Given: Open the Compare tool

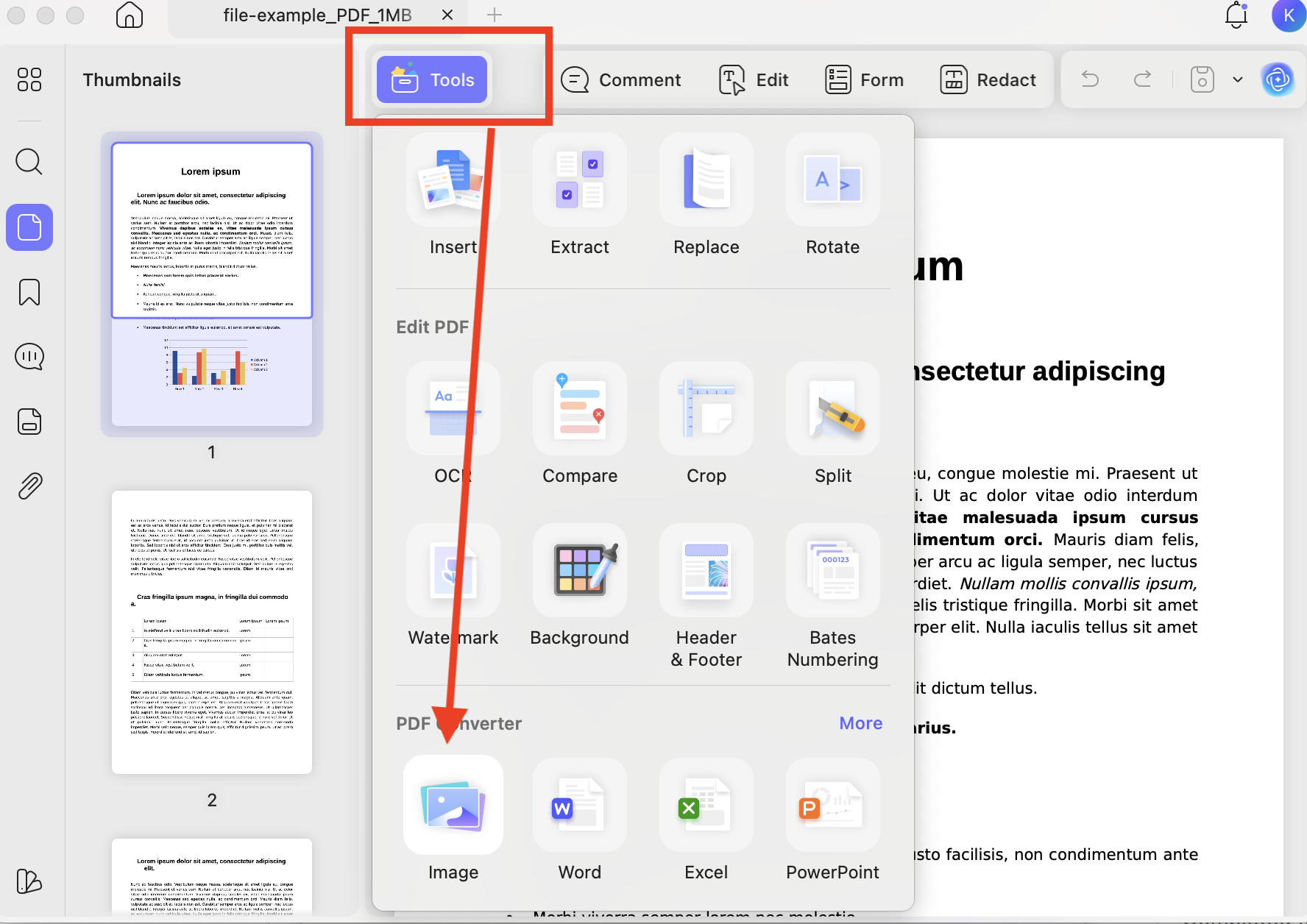Looking at the screenshot, I should pyautogui.click(x=579, y=427).
